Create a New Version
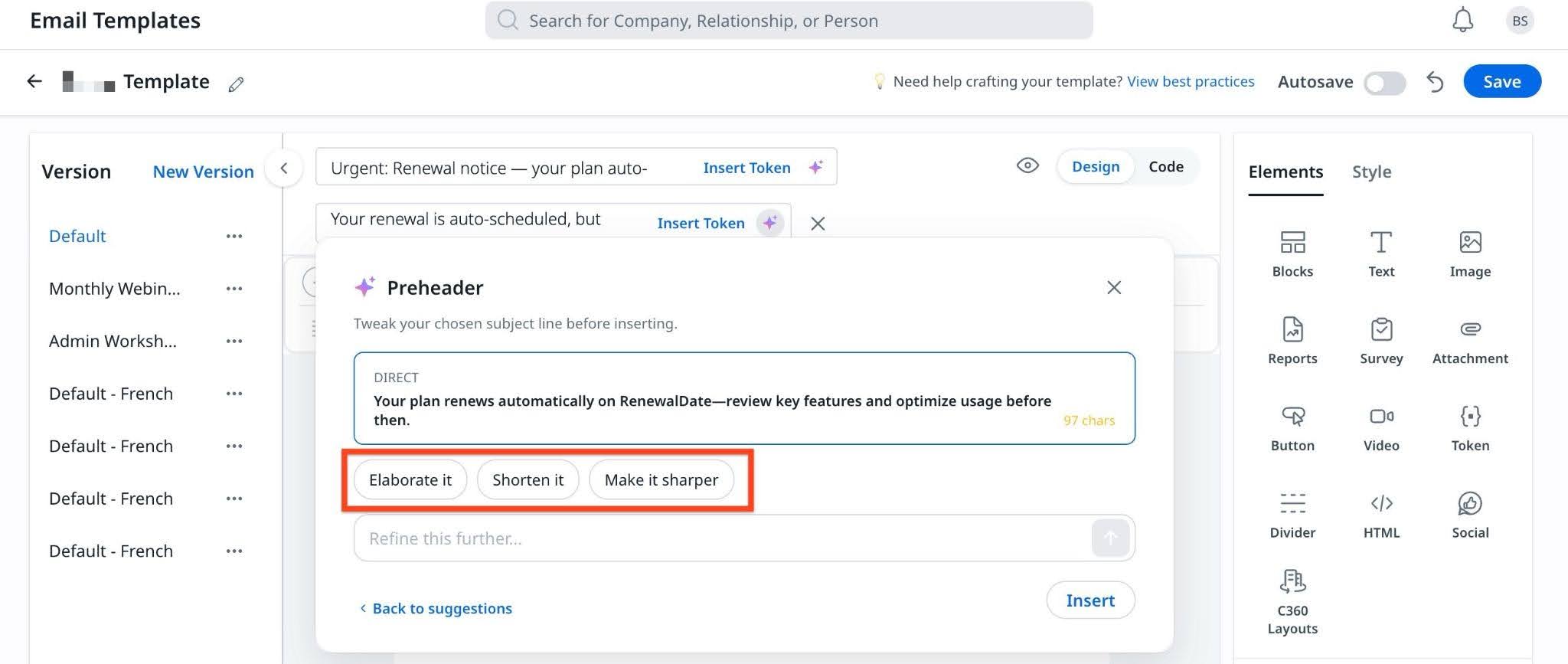The width and height of the screenshot is (1568, 664). pyautogui.click(x=203, y=172)
